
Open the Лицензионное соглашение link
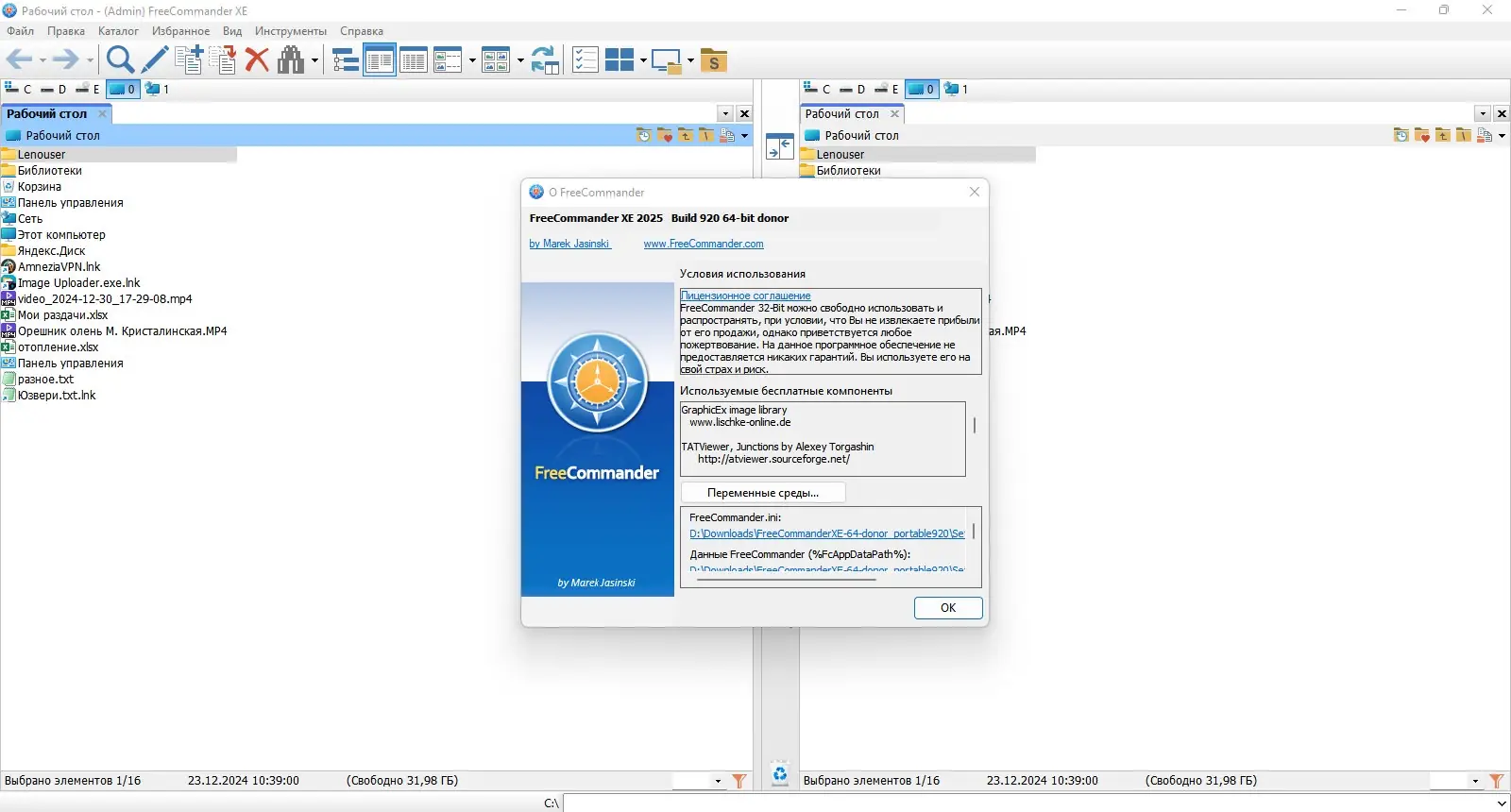click(x=746, y=296)
